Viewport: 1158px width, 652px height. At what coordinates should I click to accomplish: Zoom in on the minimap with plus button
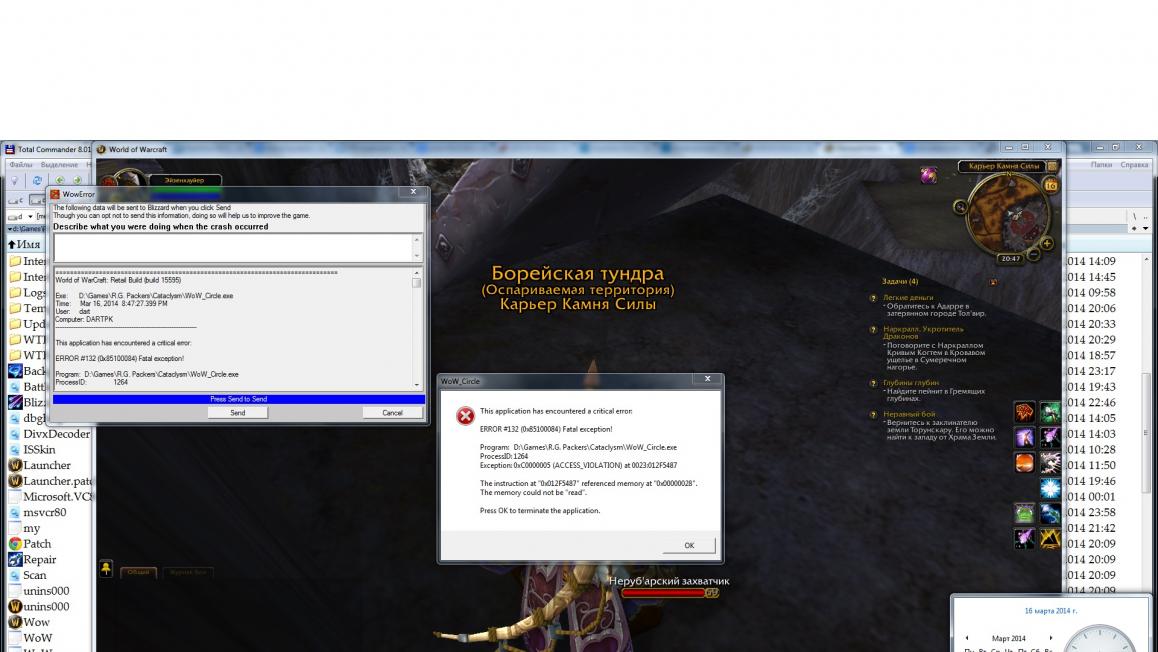click(x=1047, y=243)
